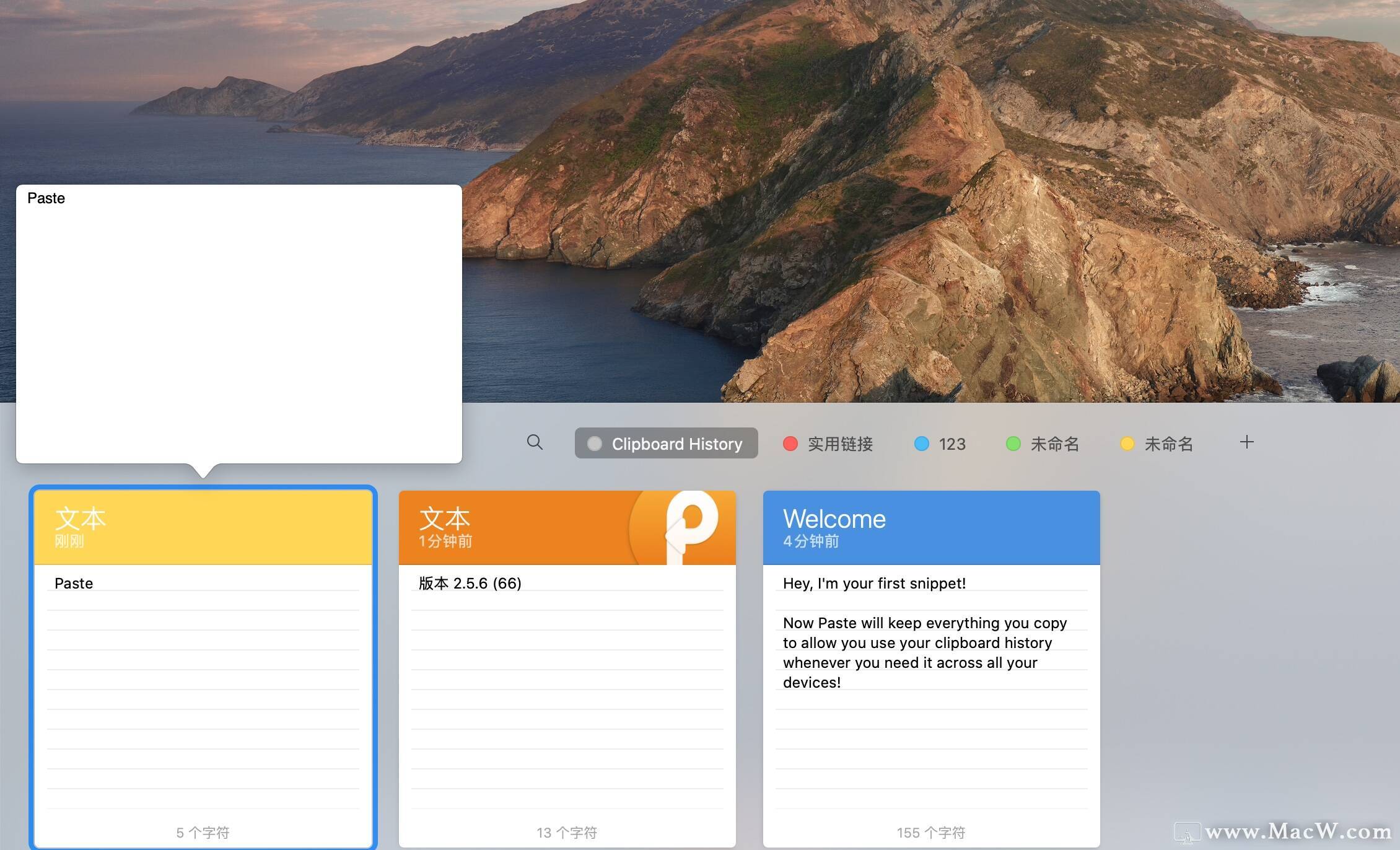Screen dimensions: 1400x850
Task: Open the yellow 未命名 pinboard tab
Action: coord(1157,444)
